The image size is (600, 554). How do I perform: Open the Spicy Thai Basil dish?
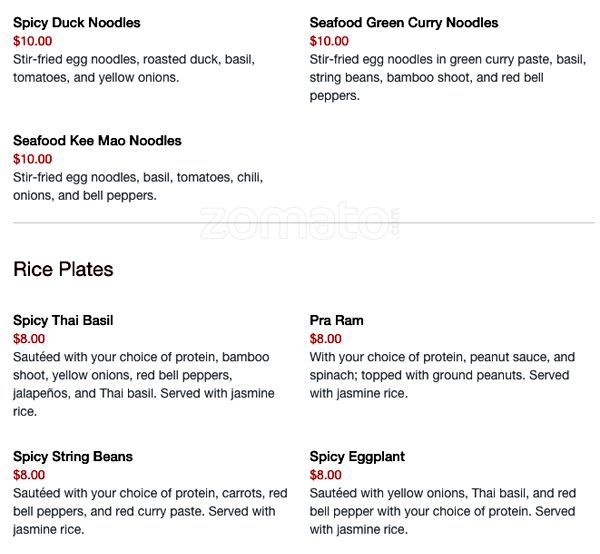pyautogui.click(x=63, y=320)
